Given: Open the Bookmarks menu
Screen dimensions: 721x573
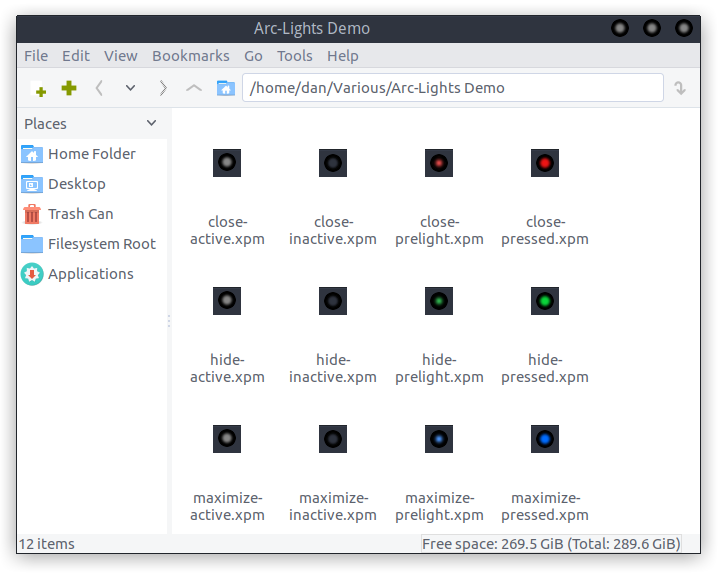Looking at the screenshot, I should coord(191,56).
